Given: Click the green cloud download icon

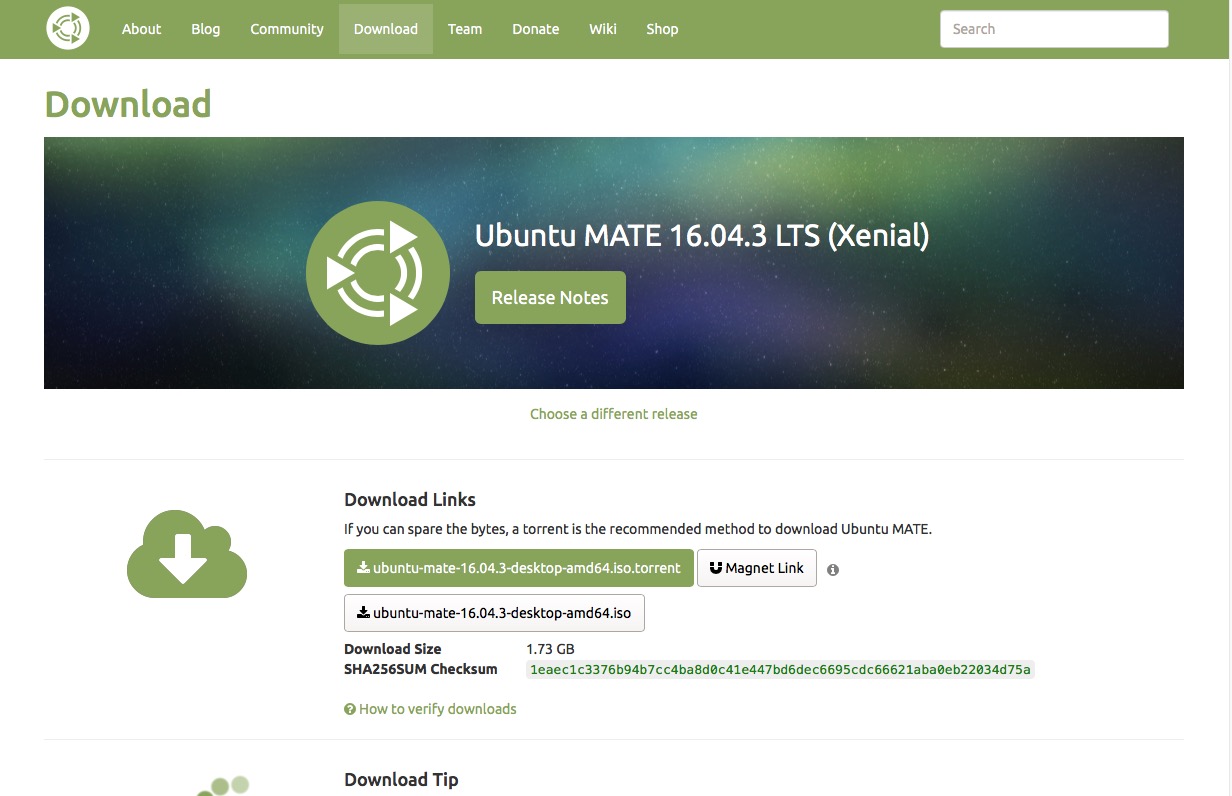Looking at the screenshot, I should (x=187, y=554).
